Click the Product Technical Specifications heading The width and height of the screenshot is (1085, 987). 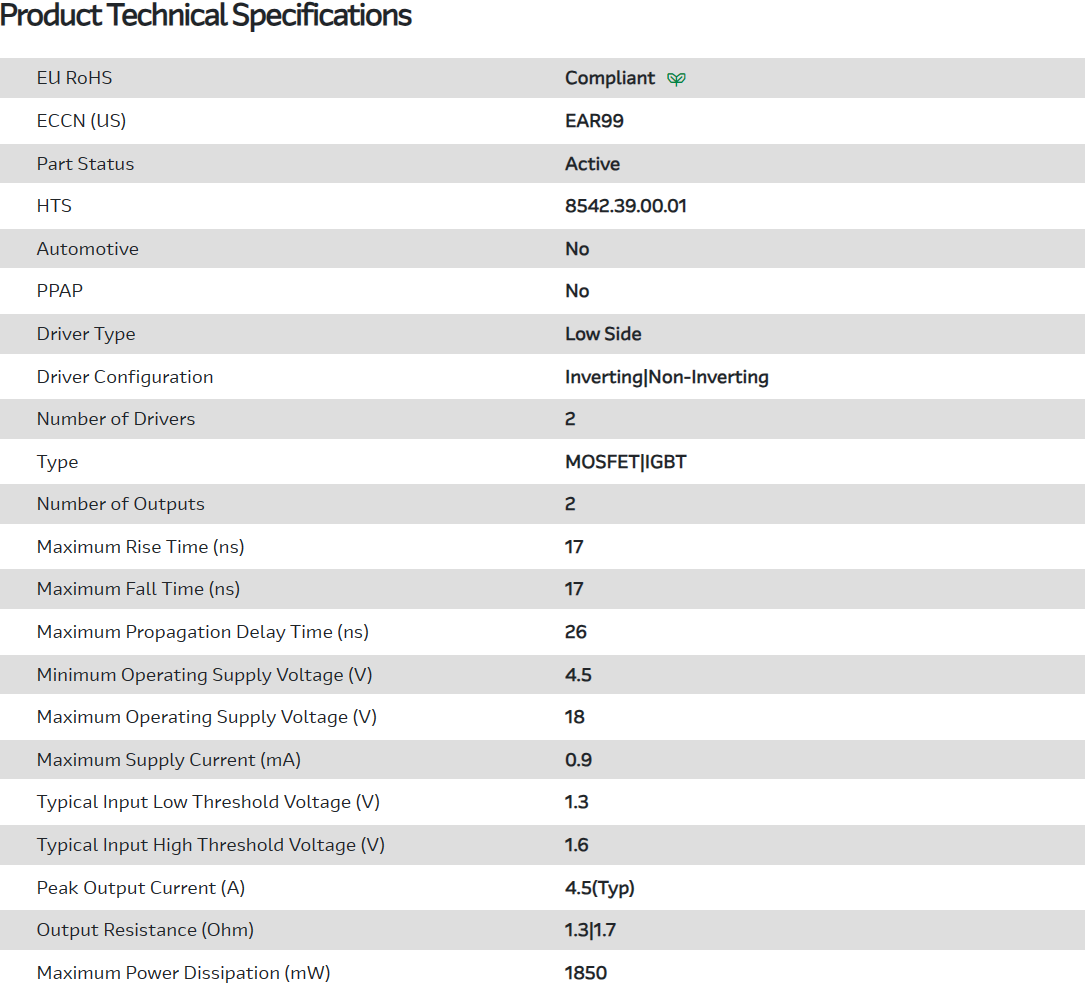click(206, 16)
